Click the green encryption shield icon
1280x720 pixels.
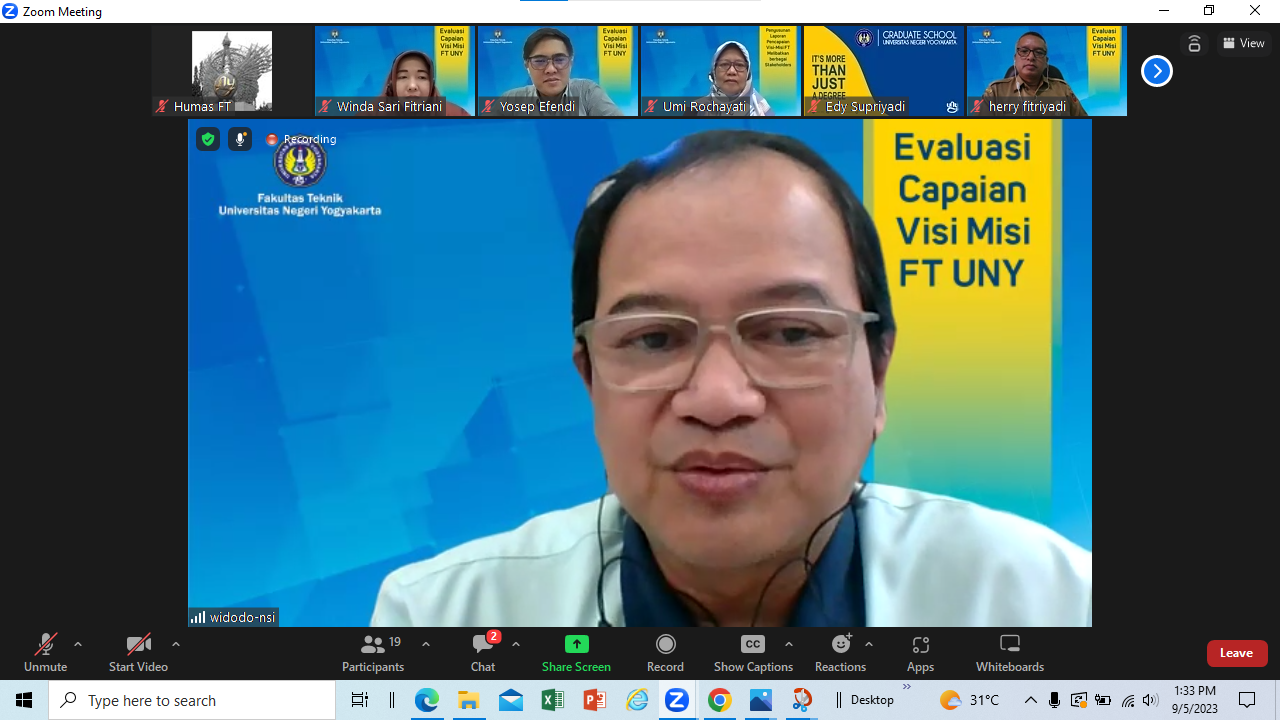(208, 139)
